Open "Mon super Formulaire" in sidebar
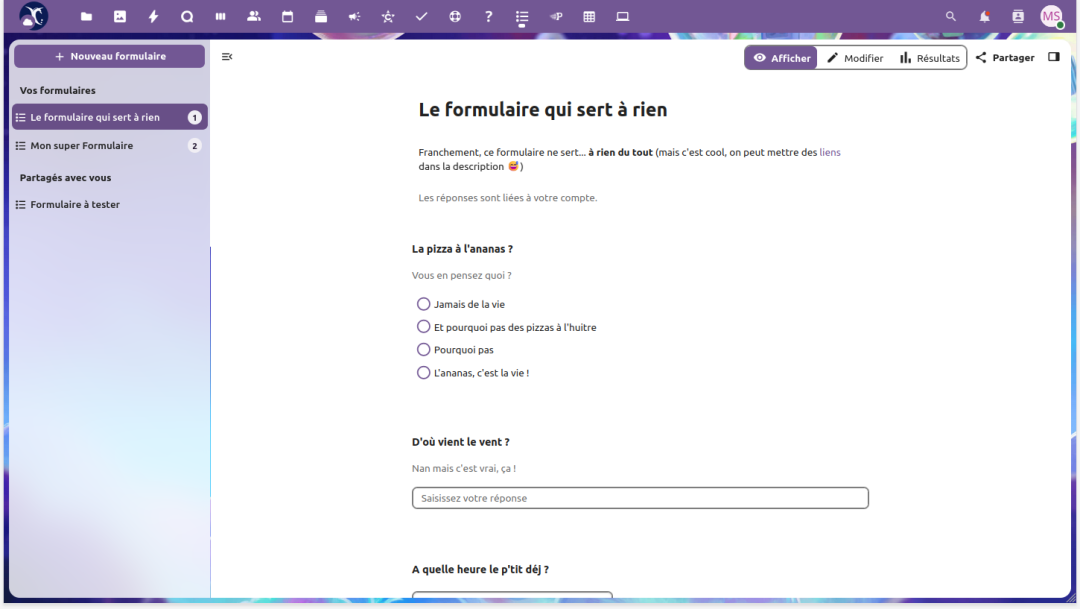The image size is (1080, 609). [x=82, y=146]
